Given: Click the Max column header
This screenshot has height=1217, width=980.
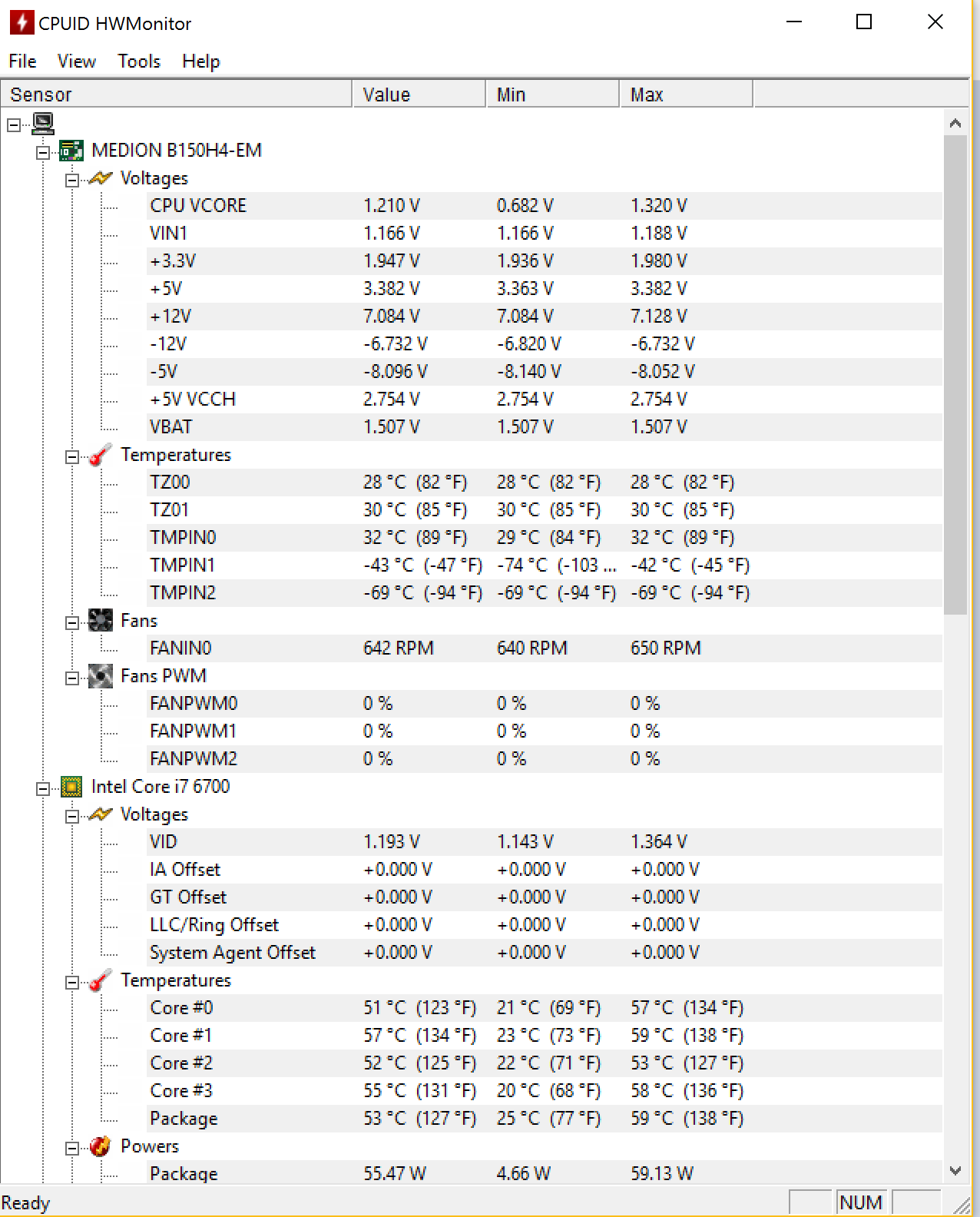Looking at the screenshot, I should pos(687,95).
